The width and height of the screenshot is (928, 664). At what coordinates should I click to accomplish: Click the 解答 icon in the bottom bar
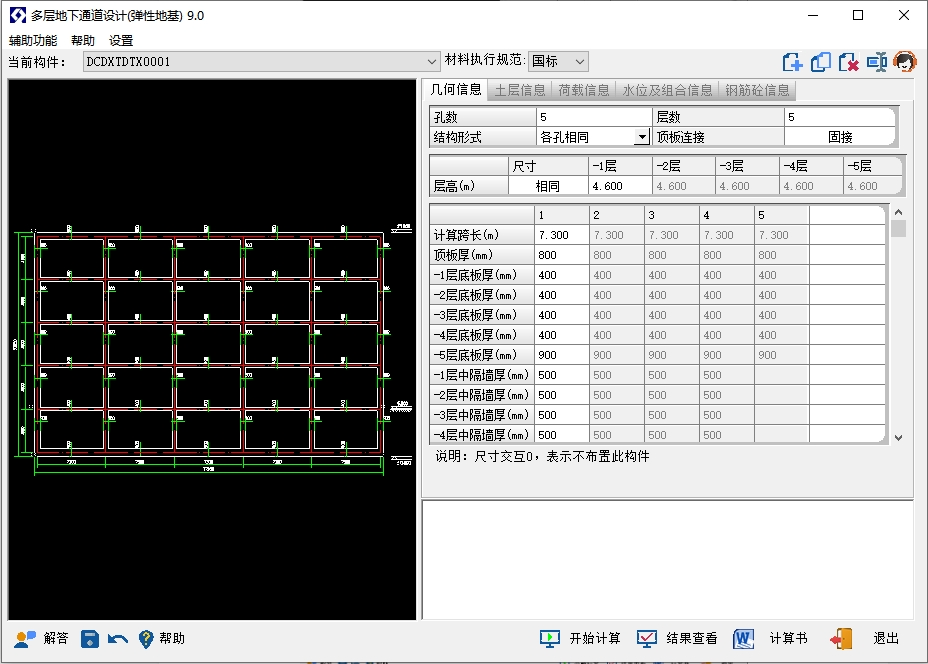[26, 639]
